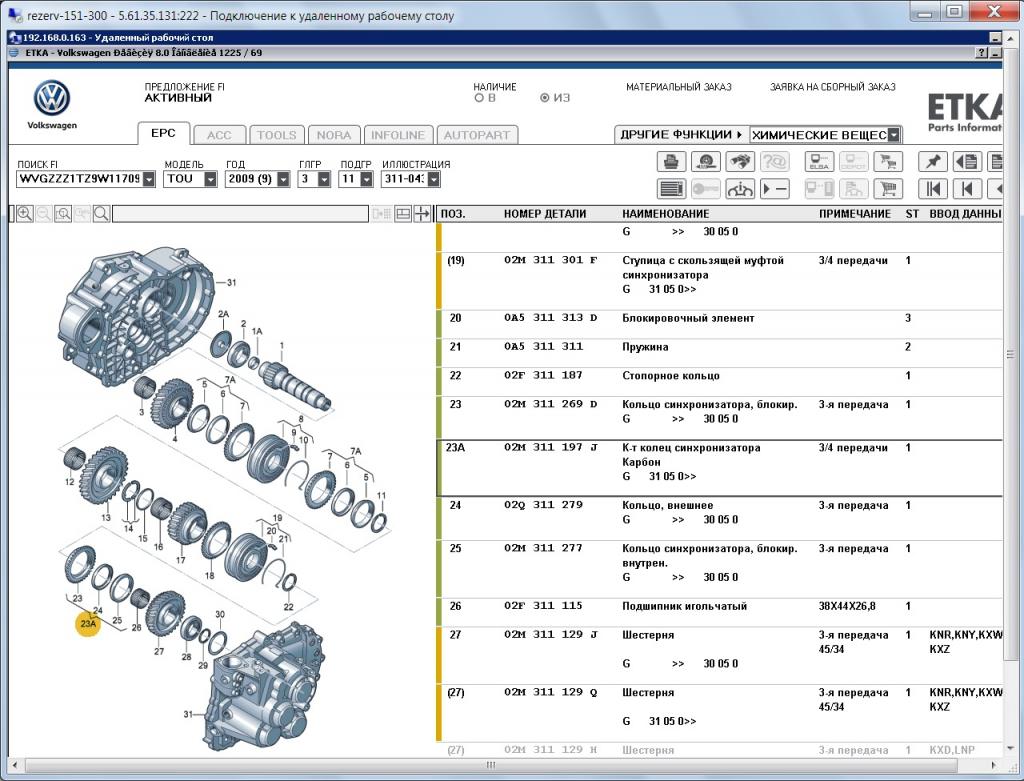Switch to the ACC tab
Screen dimensions: 1024x781
219,135
